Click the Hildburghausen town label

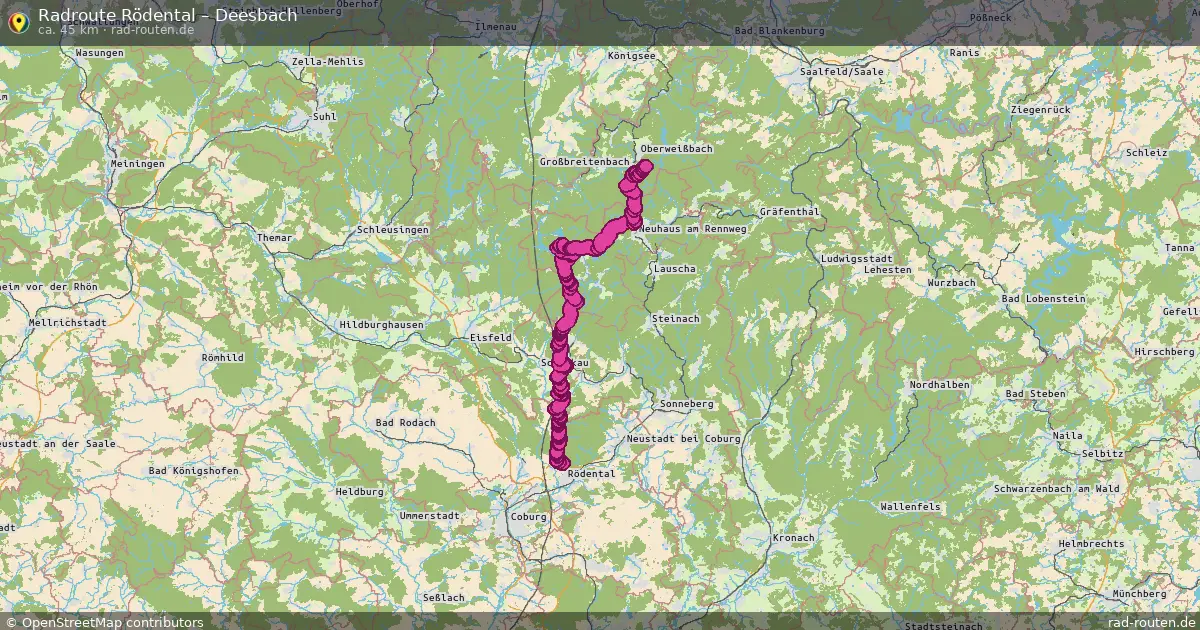[381, 325]
